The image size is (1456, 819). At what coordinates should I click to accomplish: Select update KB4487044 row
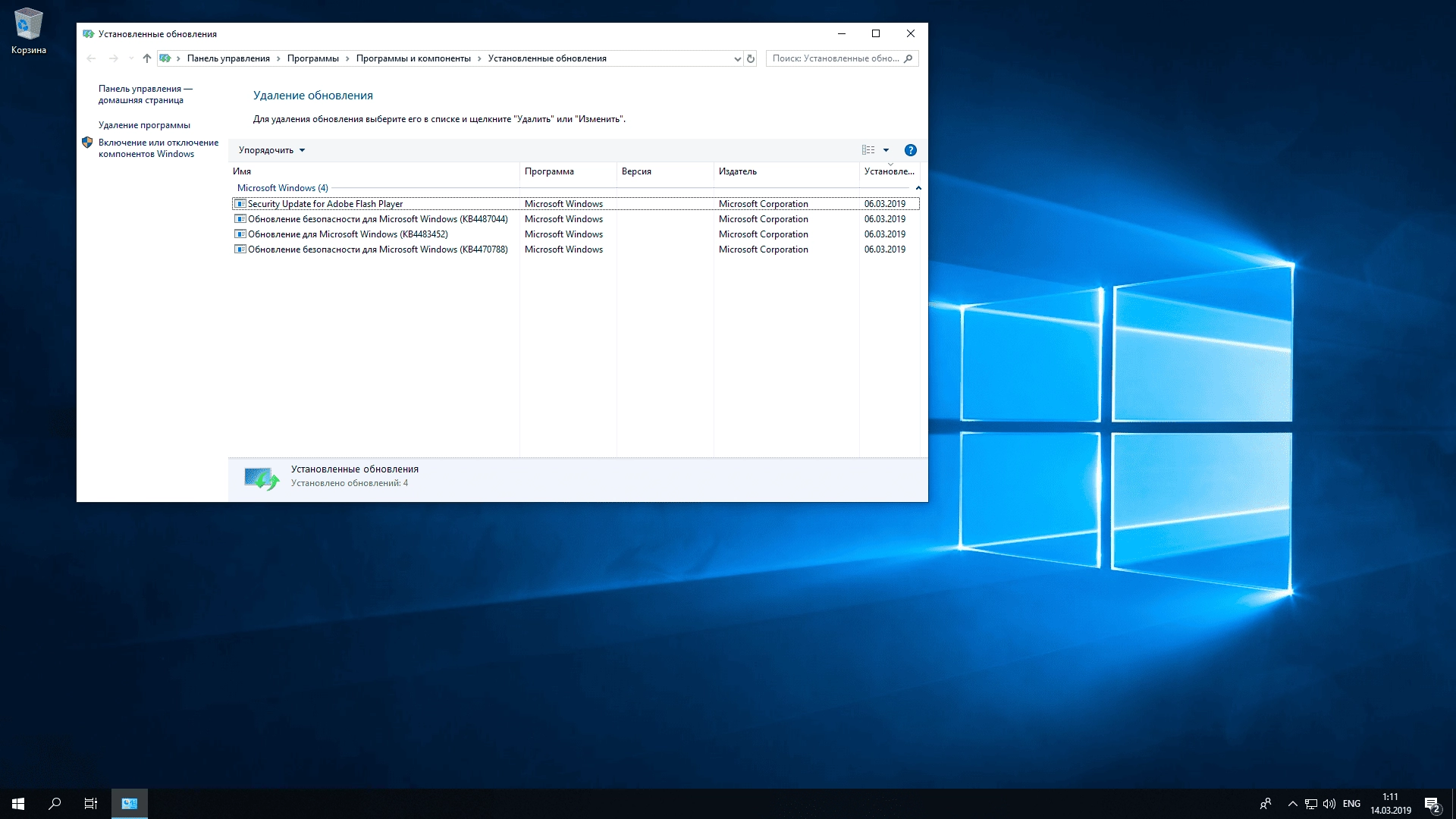pos(576,219)
